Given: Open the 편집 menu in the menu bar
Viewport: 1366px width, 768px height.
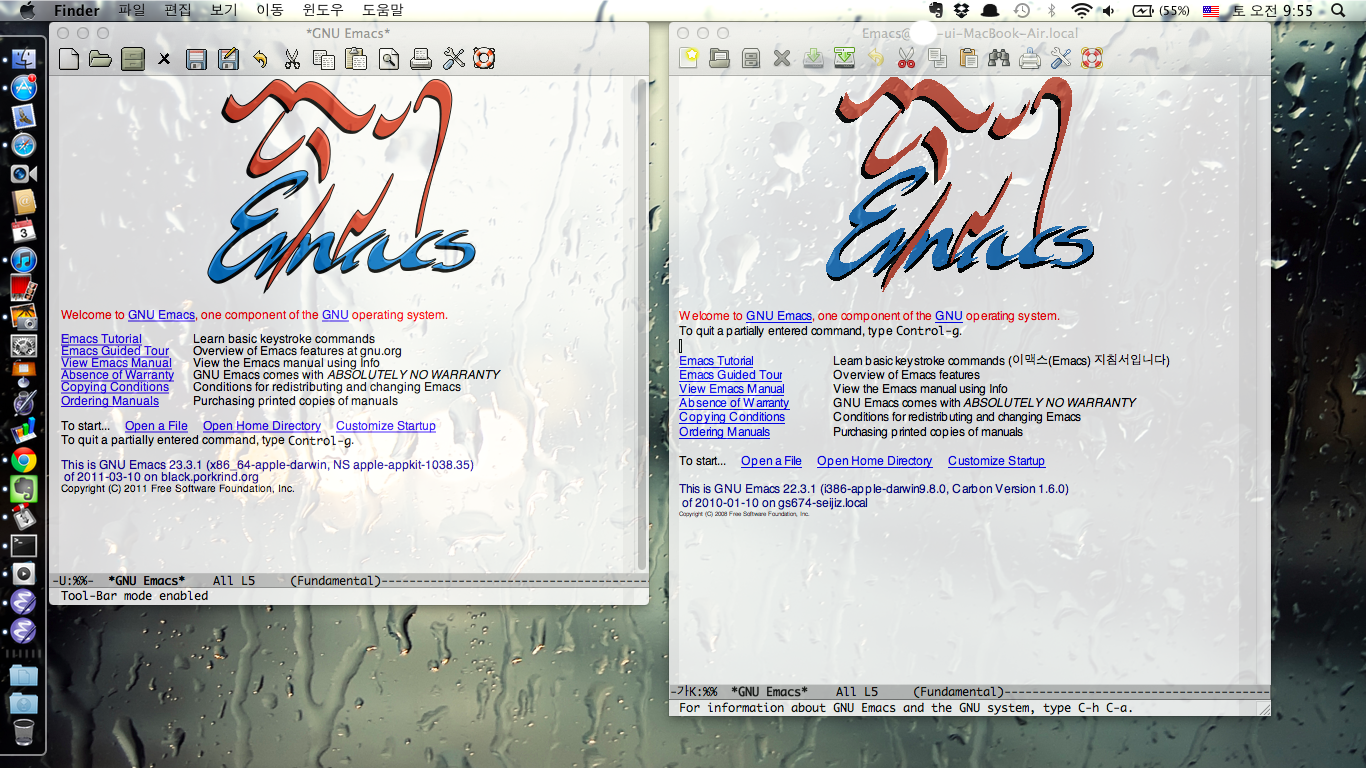Looking at the screenshot, I should (x=178, y=10).
